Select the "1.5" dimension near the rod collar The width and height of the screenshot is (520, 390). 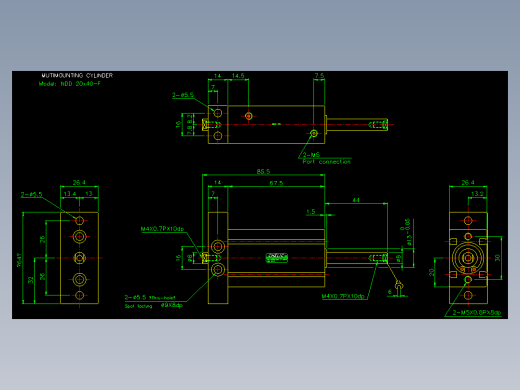point(311,212)
